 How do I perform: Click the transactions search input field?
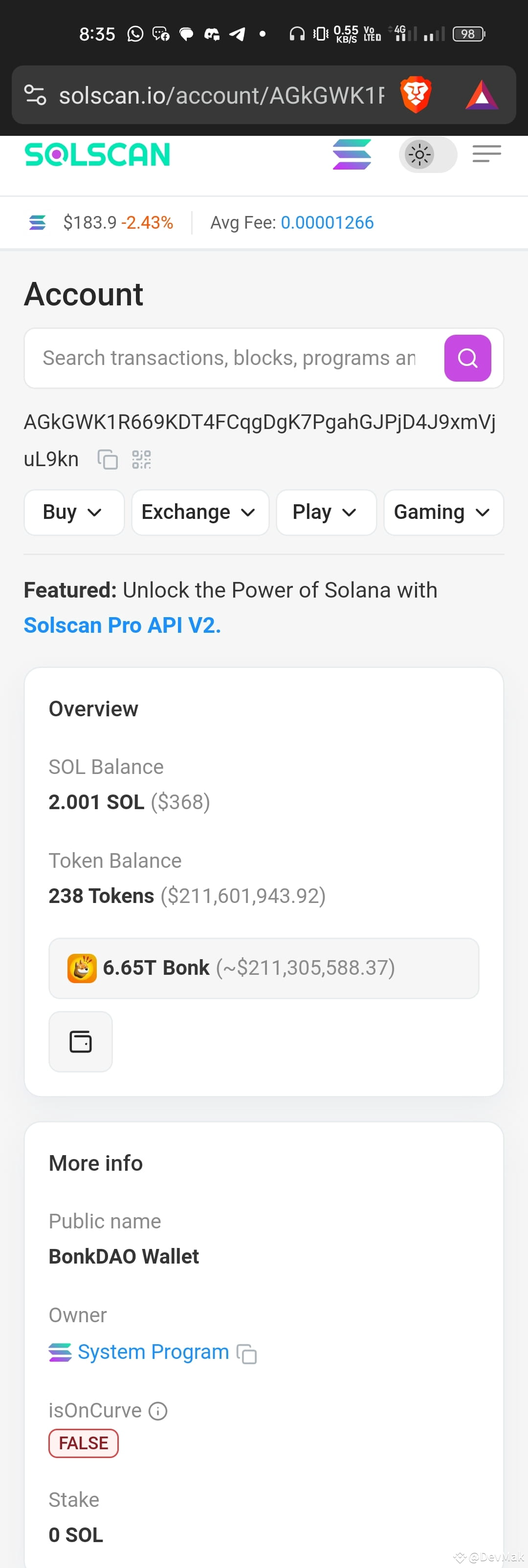point(231,358)
